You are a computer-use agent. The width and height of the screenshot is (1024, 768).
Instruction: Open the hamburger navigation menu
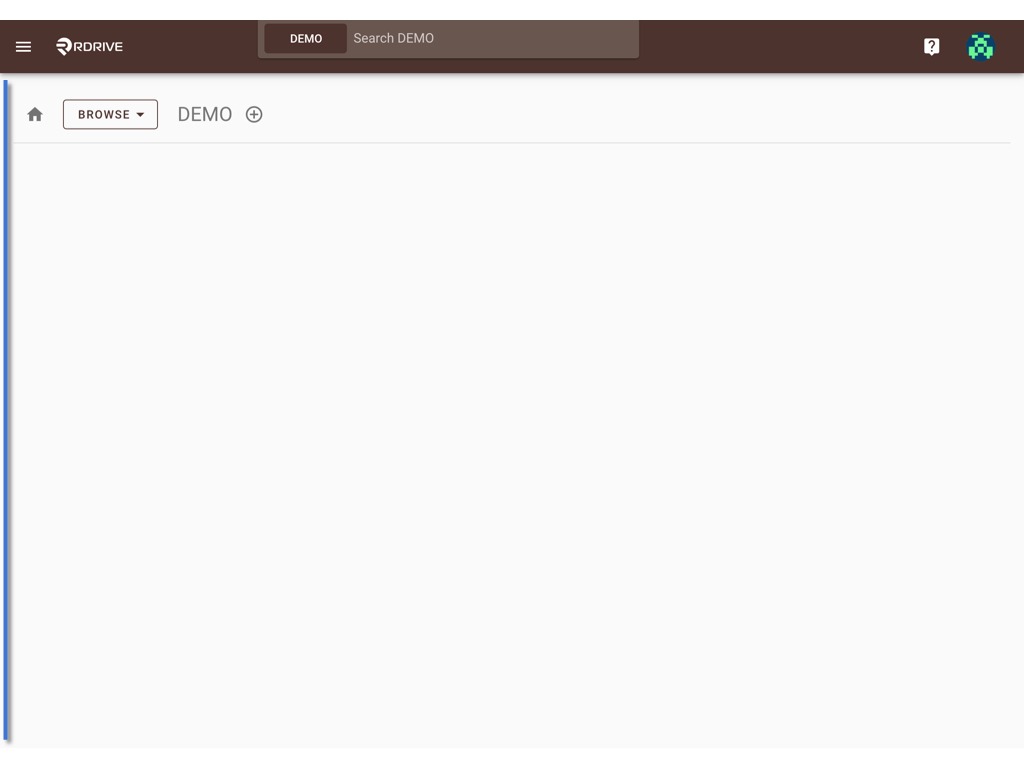pyautogui.click(x=24, y=46)
